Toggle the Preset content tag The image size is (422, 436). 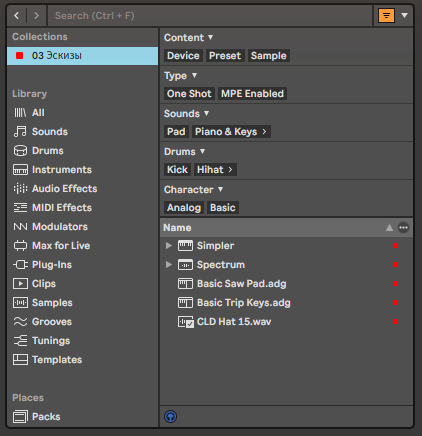[225, 56]
